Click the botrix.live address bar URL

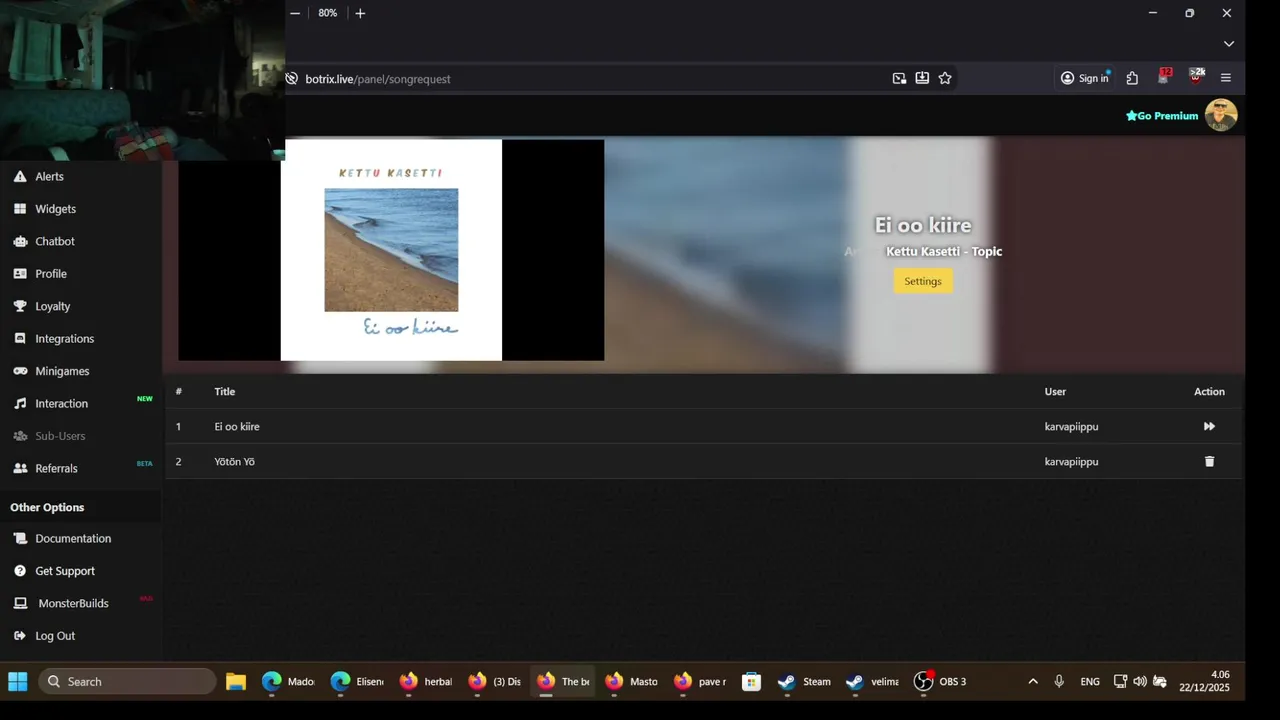click(378, 79)
